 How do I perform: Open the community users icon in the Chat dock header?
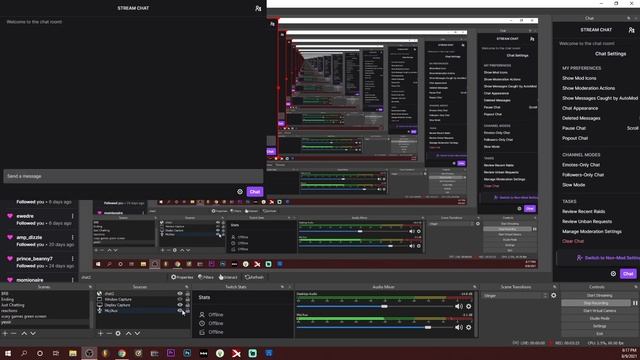tap(631, 30)
